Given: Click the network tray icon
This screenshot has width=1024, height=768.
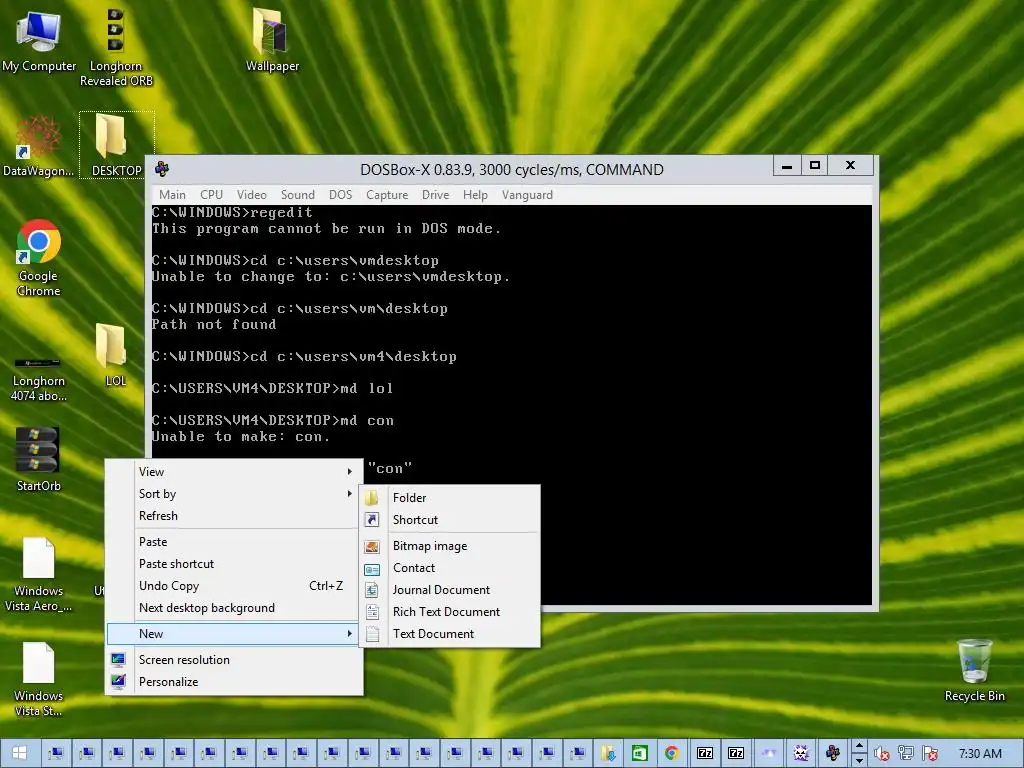Looking at the screenshot, I should click(906, 753).
